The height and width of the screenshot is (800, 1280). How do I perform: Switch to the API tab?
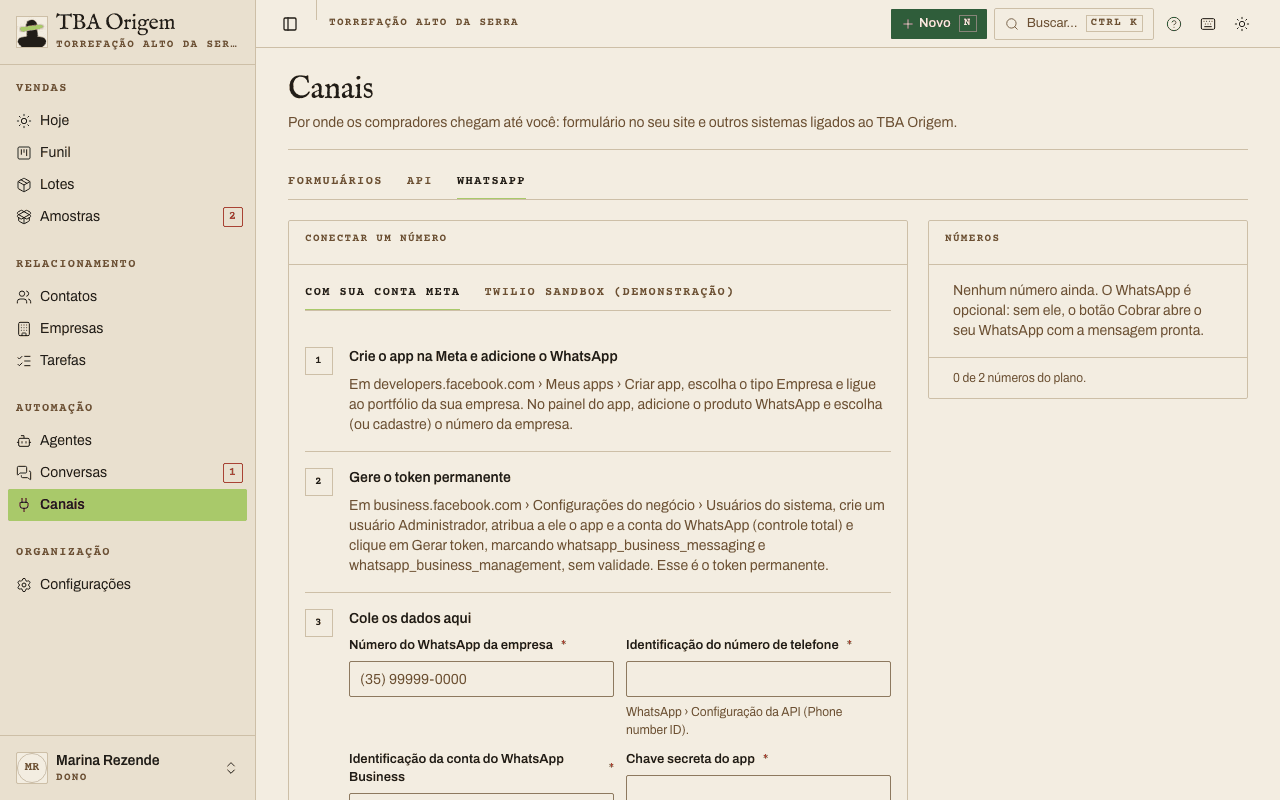tap(420, 181)
